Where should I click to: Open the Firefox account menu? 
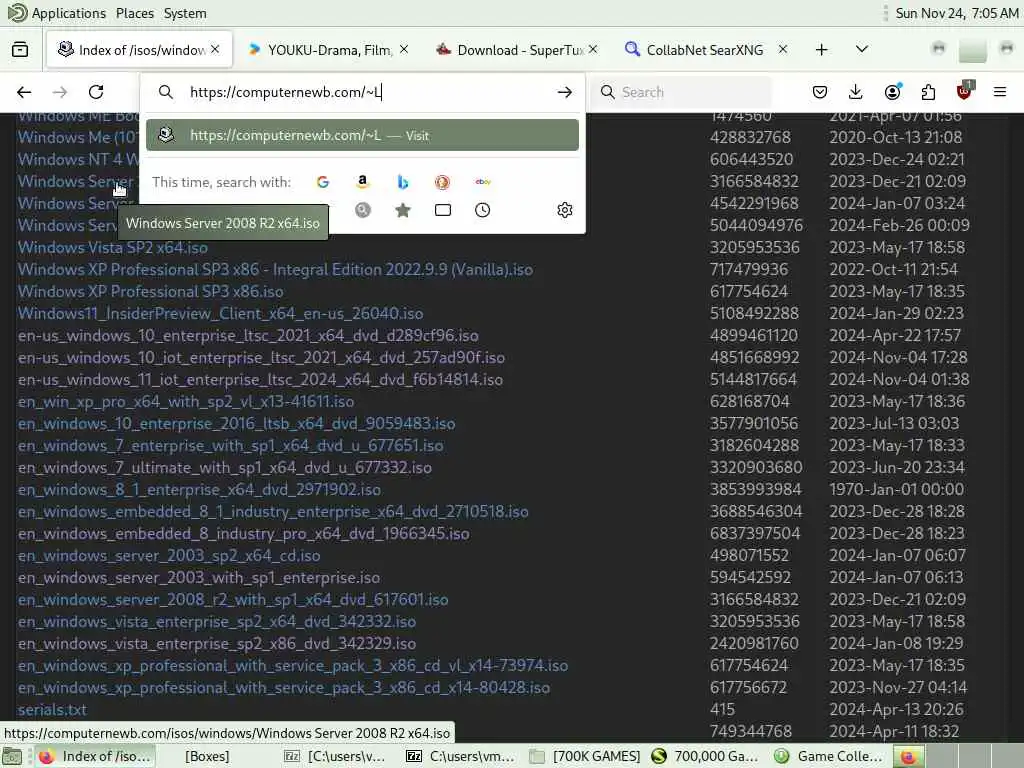point(893,92)
